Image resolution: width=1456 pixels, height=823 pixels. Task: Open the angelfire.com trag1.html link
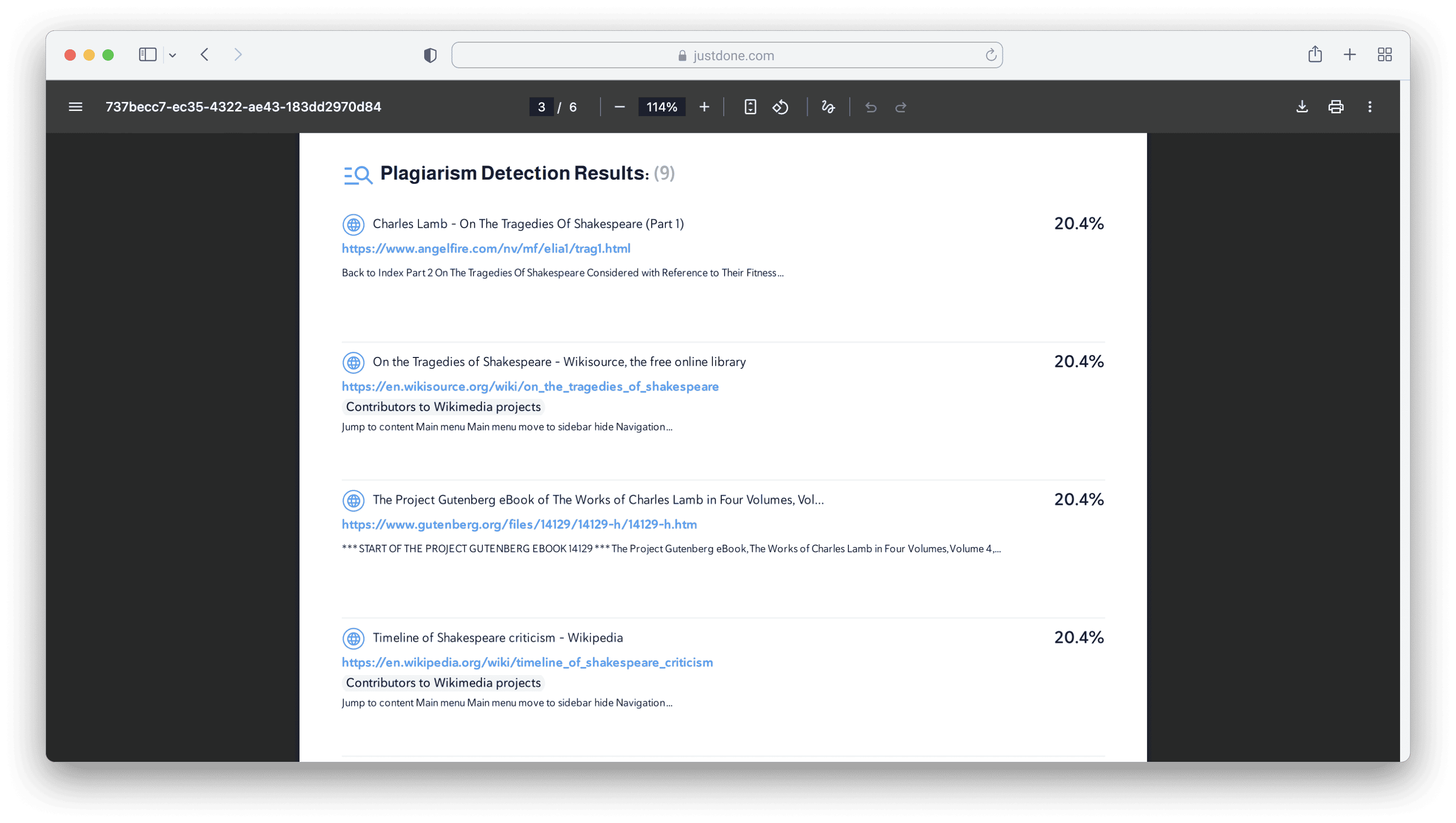[x=486, y=249]
